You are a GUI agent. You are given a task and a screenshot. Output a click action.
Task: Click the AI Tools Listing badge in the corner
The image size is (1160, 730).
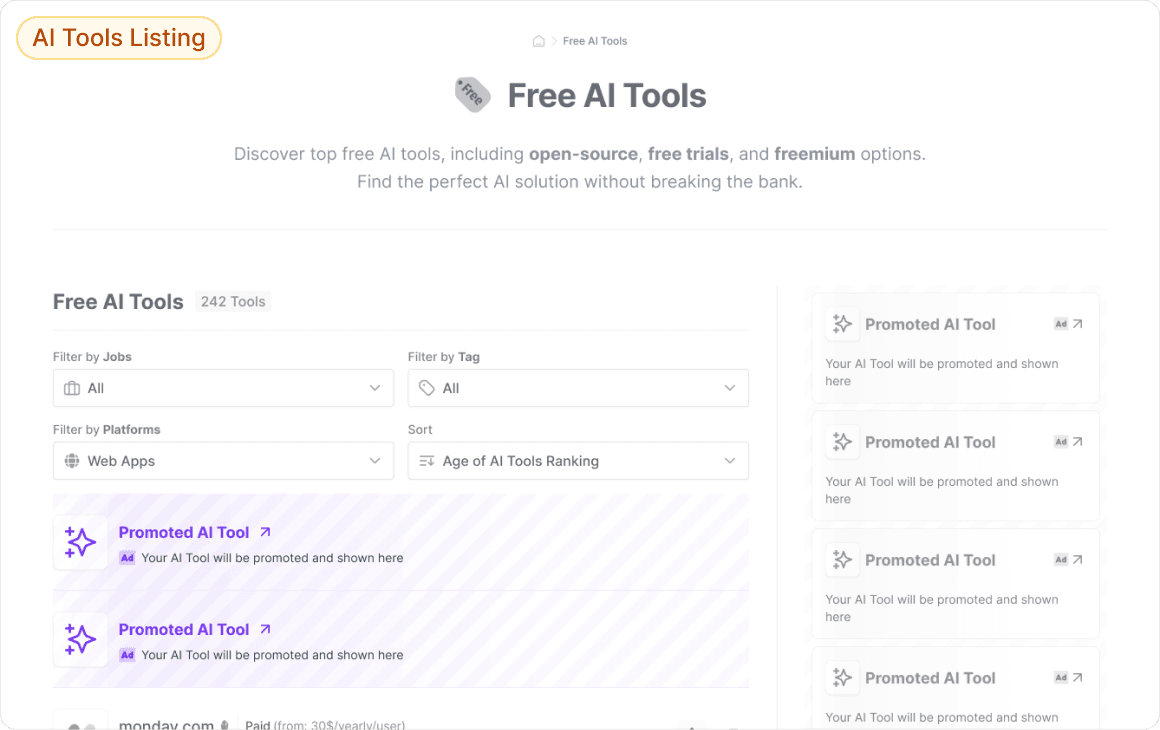tap(118, 37)
